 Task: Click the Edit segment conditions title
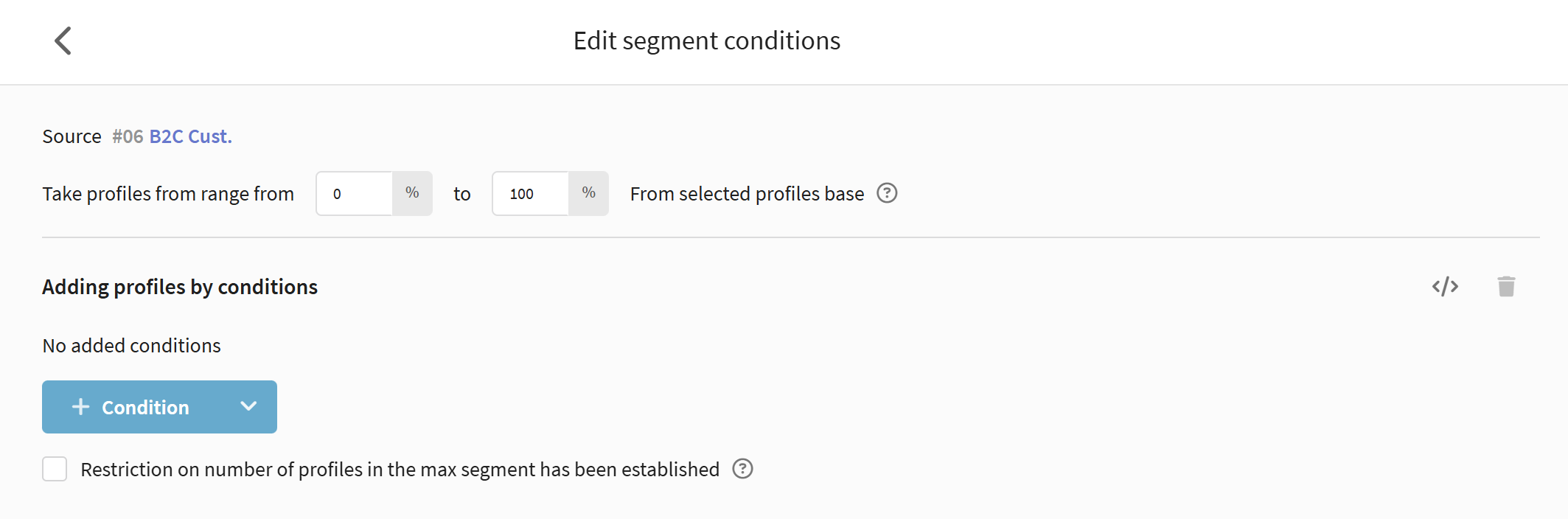[x=706, y=41]
